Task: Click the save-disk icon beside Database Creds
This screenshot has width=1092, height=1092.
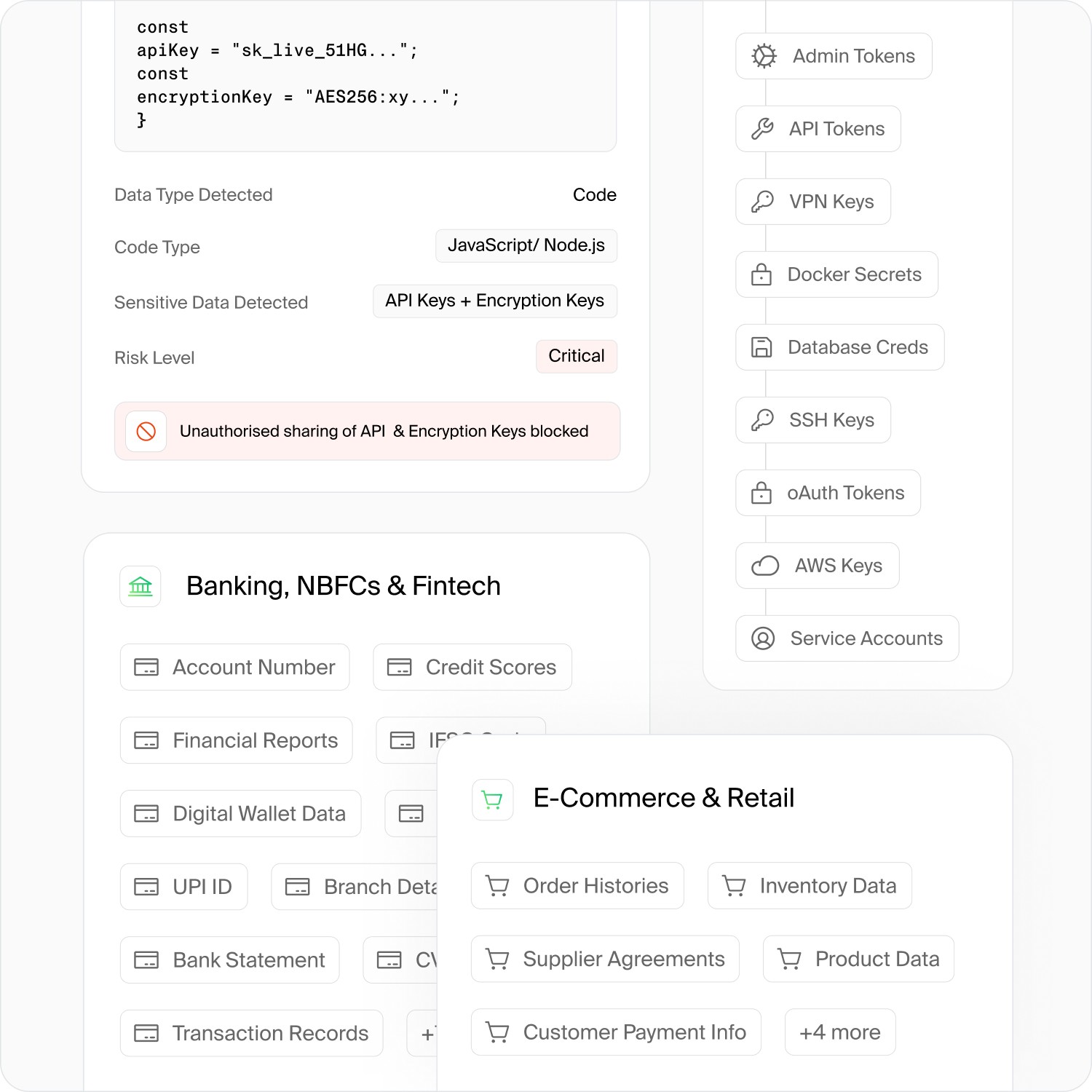Action: pos(761,347)
